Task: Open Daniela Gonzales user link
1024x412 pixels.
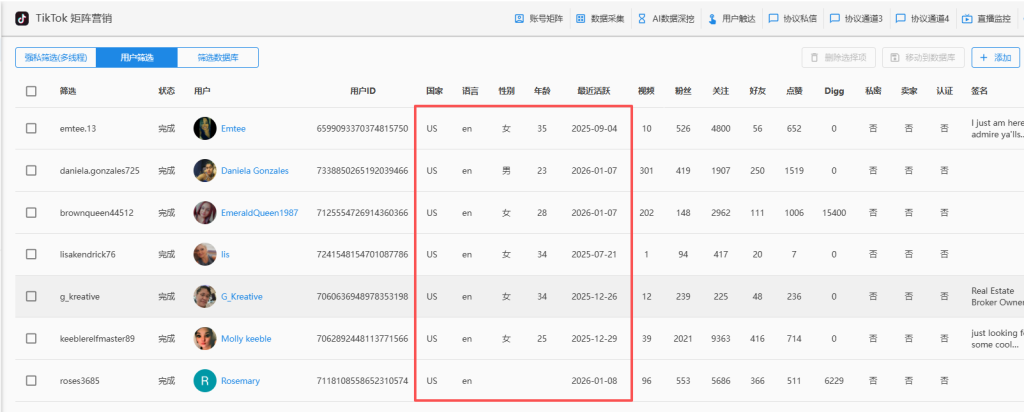Action: [255, 170]
